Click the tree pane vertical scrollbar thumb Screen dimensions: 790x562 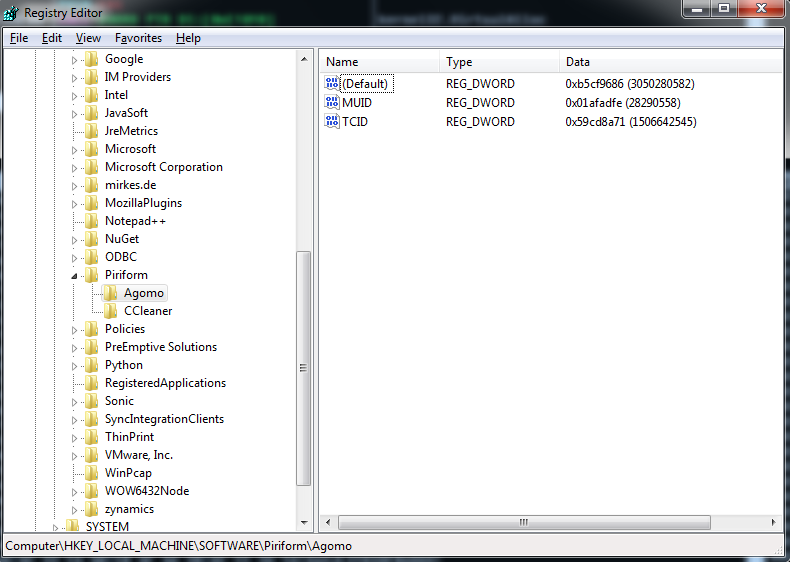[304, 368]
